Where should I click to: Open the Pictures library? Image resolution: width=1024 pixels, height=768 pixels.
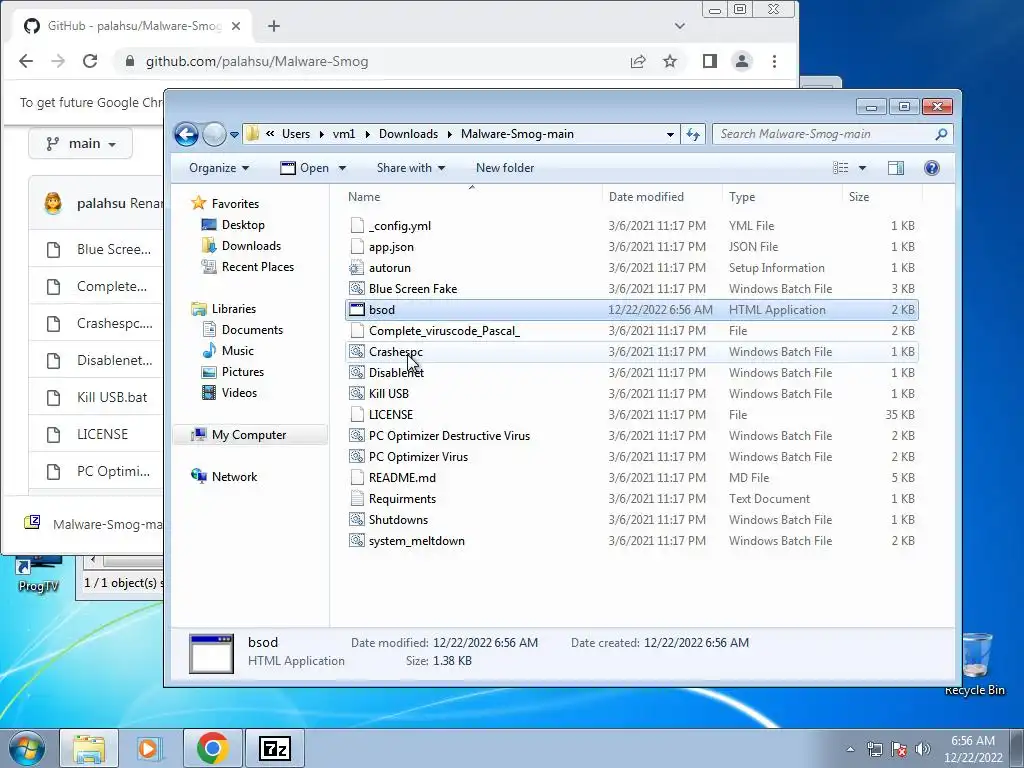[x=243, y=372]
